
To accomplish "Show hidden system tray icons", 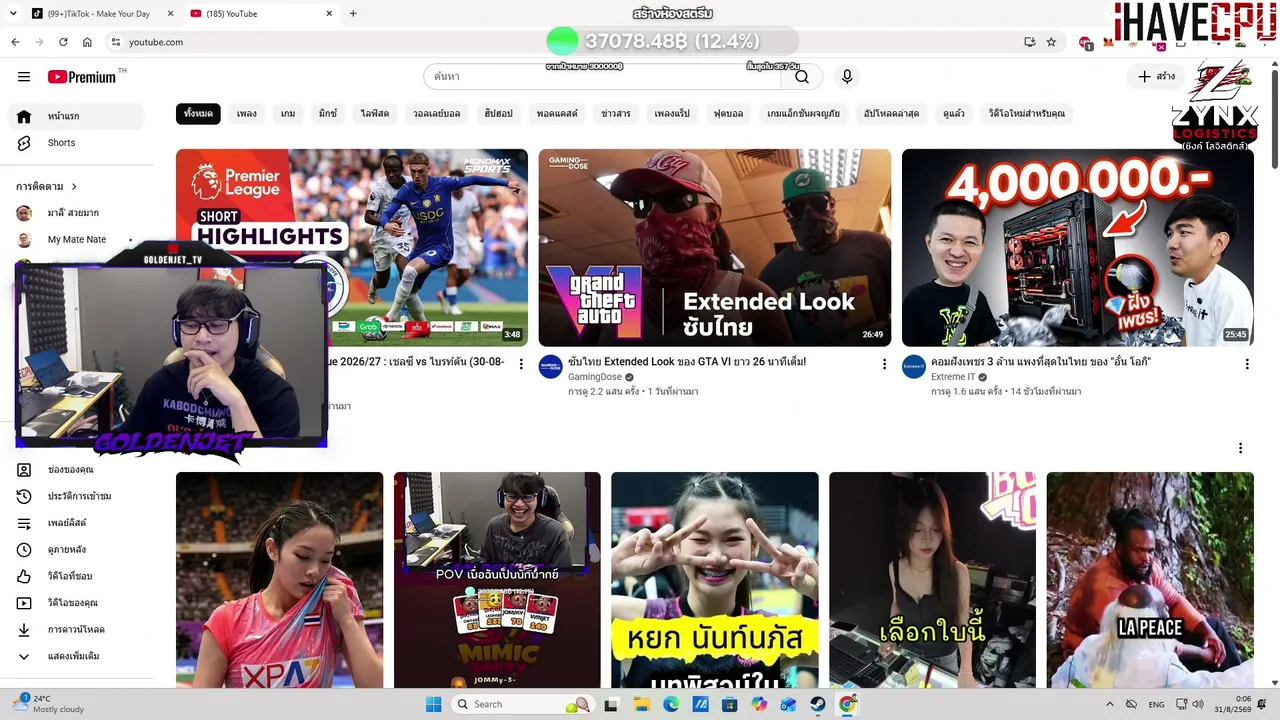I will [x=1109, y=704].
